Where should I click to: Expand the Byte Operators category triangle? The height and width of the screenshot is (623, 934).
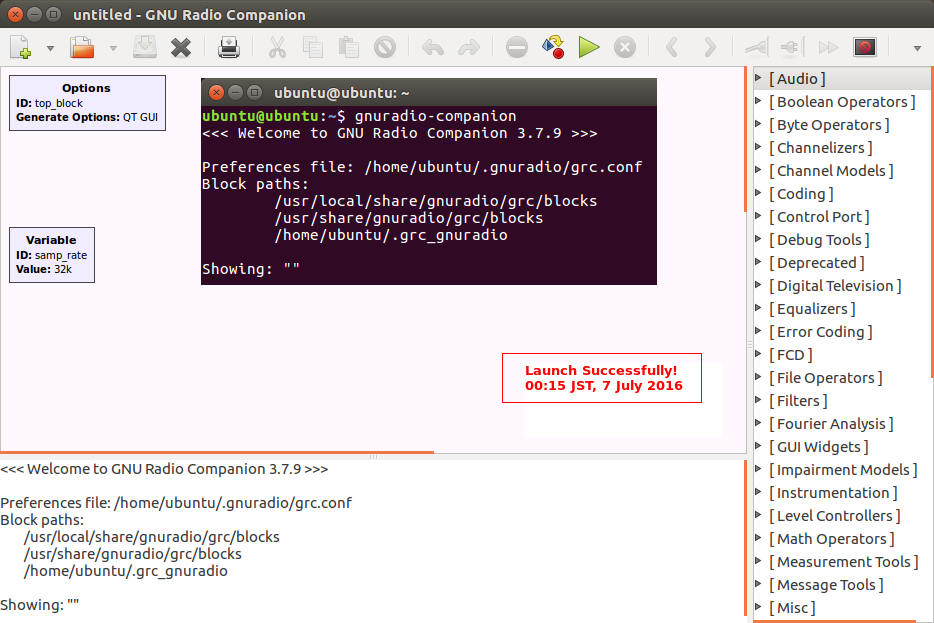pos(758,123)
